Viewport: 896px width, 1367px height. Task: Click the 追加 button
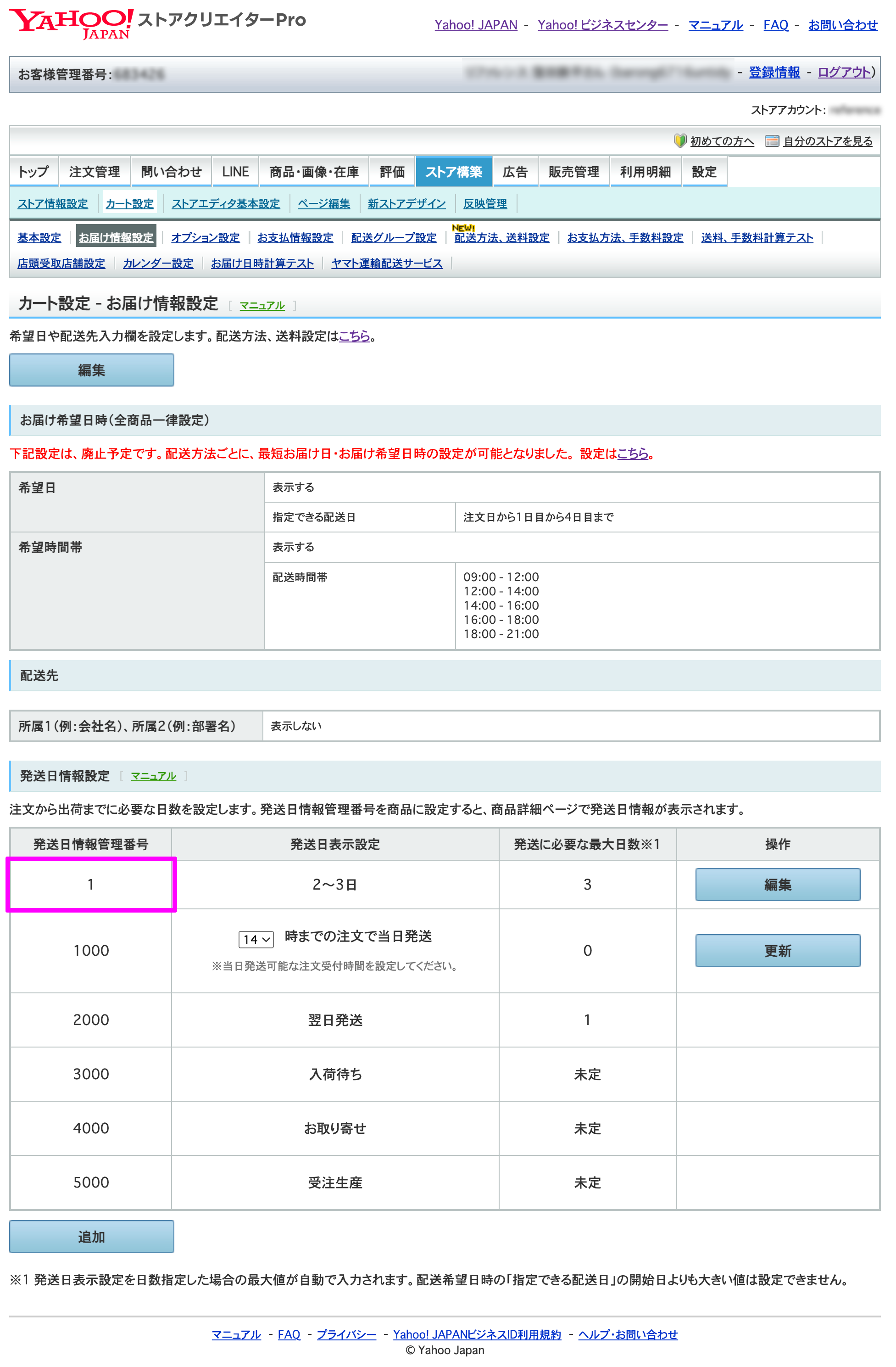(92, 1237)
